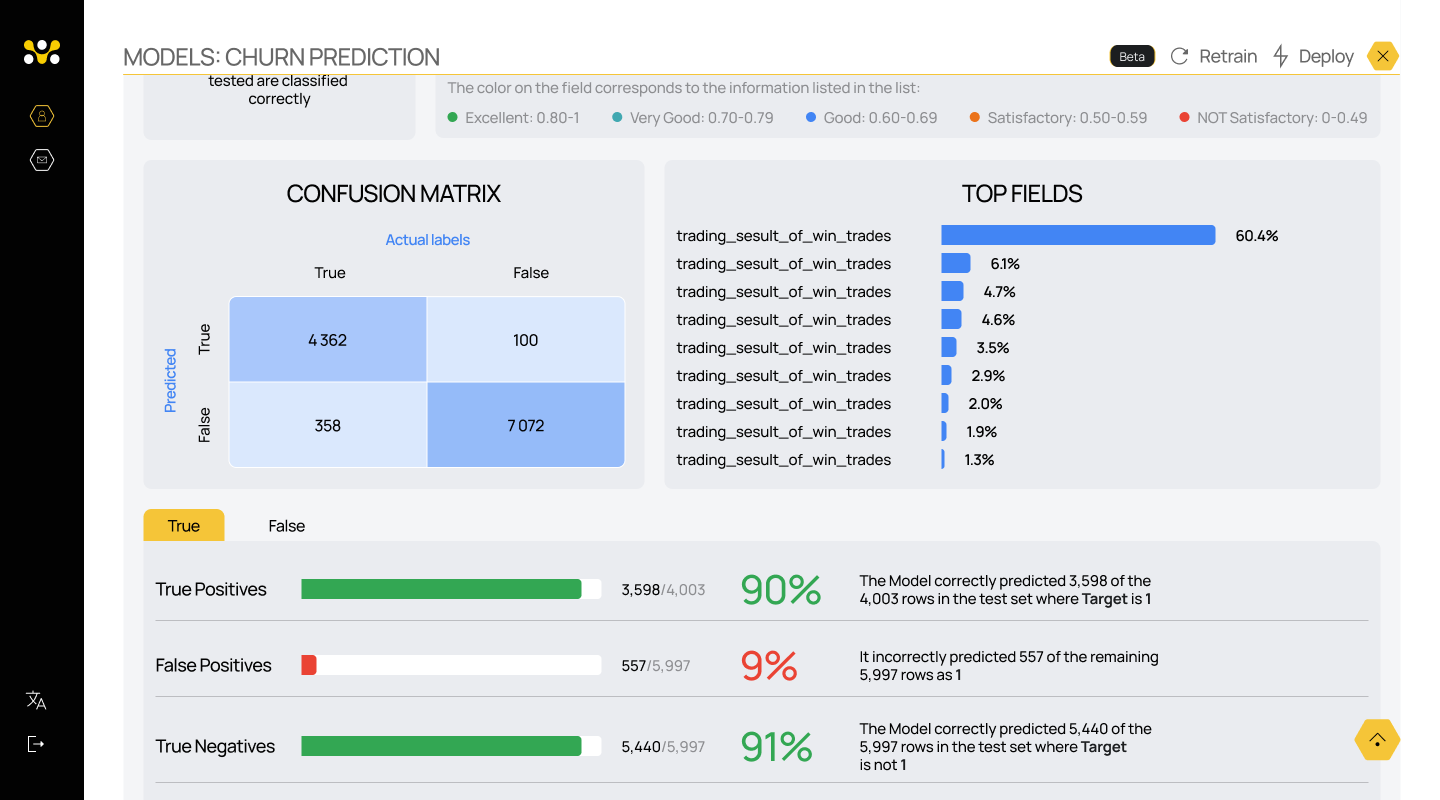Click the Retrain refresh icon
This screenshot has width=1440, height=800.
coord(1180,56)
